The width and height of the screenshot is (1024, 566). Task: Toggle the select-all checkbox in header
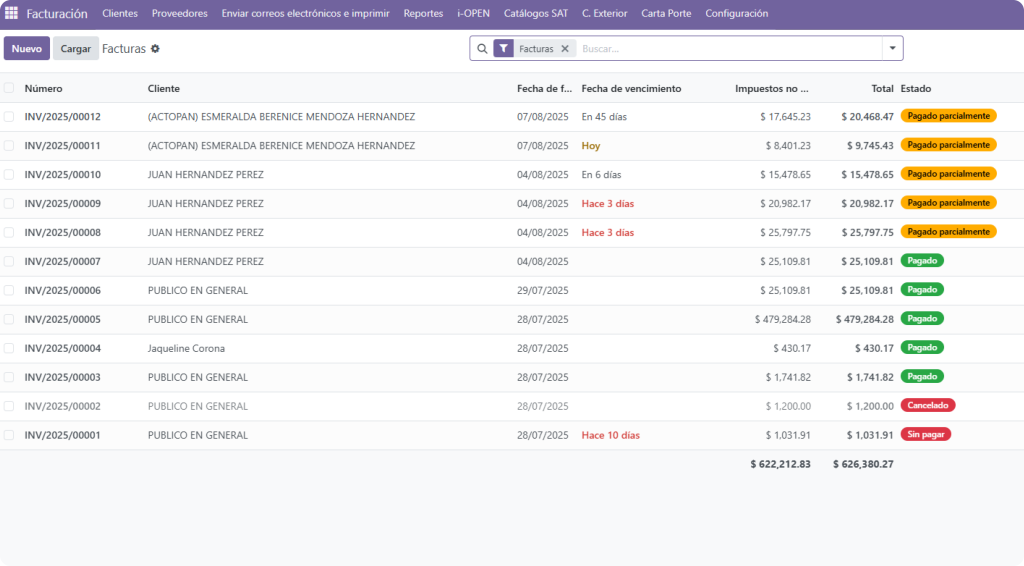pyautogui.click(x=9, y=88)
